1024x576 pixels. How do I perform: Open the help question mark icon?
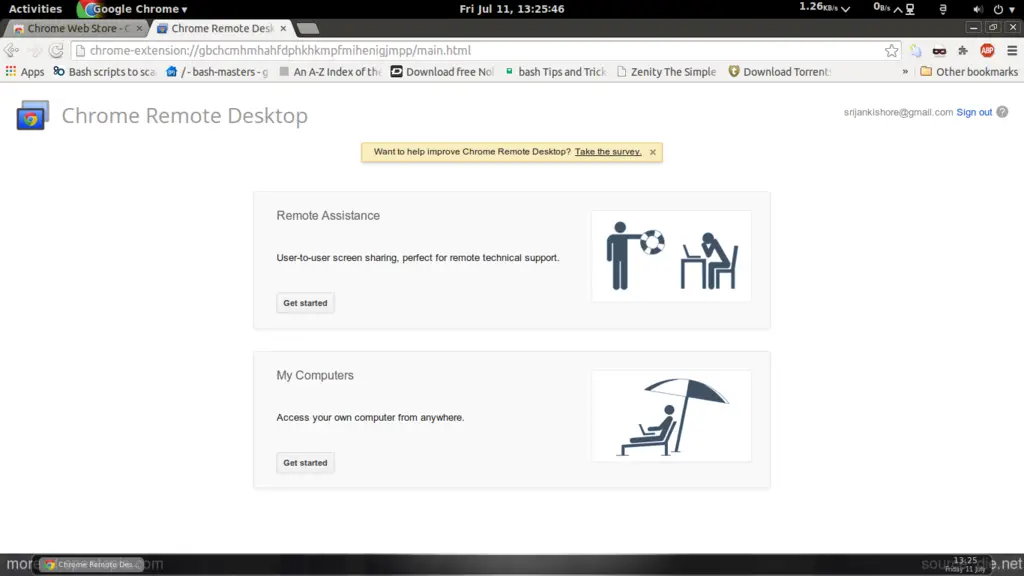tap(1002, 112)
